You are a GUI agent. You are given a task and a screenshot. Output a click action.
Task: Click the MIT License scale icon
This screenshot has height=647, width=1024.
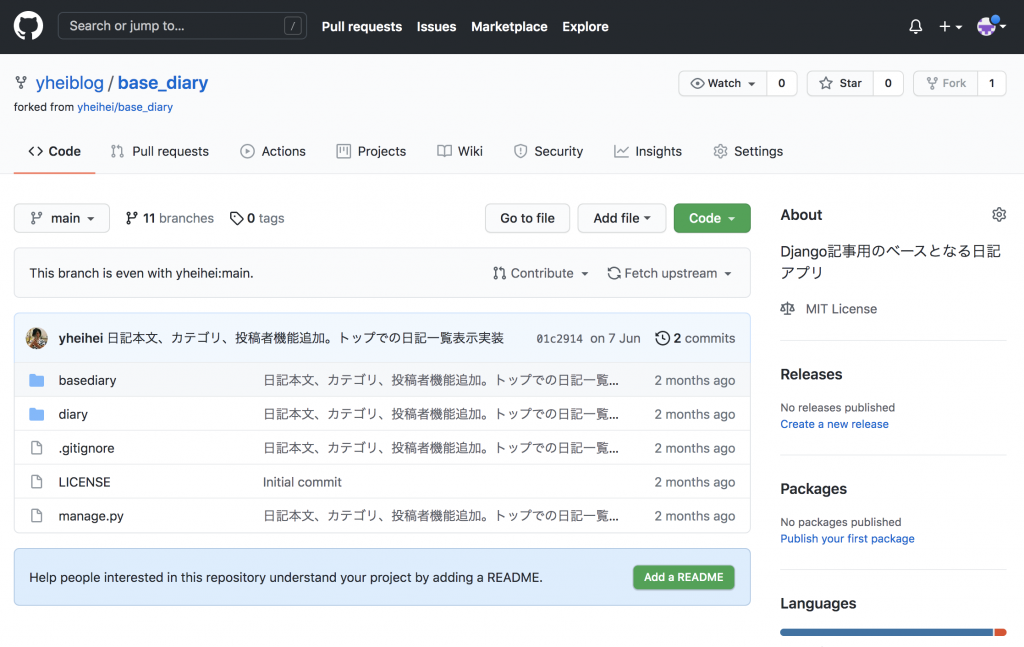click(x=788, y=309)
